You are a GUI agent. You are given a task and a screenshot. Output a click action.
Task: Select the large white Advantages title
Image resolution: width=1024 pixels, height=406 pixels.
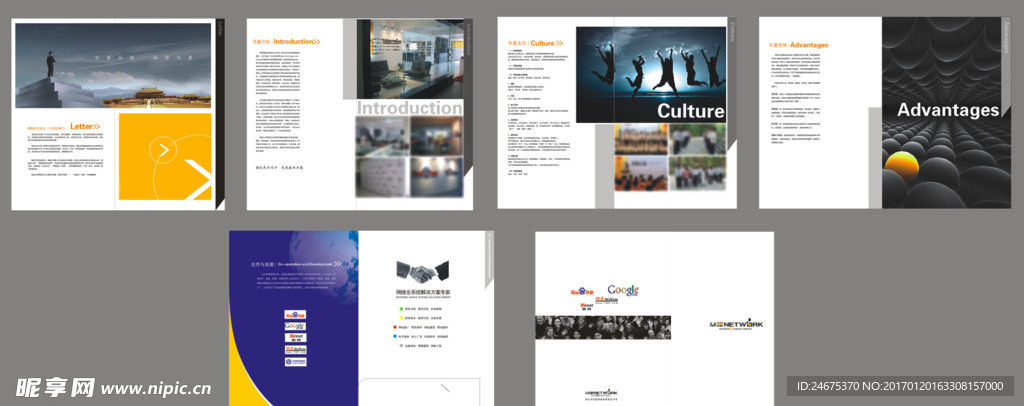coord(948,110)
